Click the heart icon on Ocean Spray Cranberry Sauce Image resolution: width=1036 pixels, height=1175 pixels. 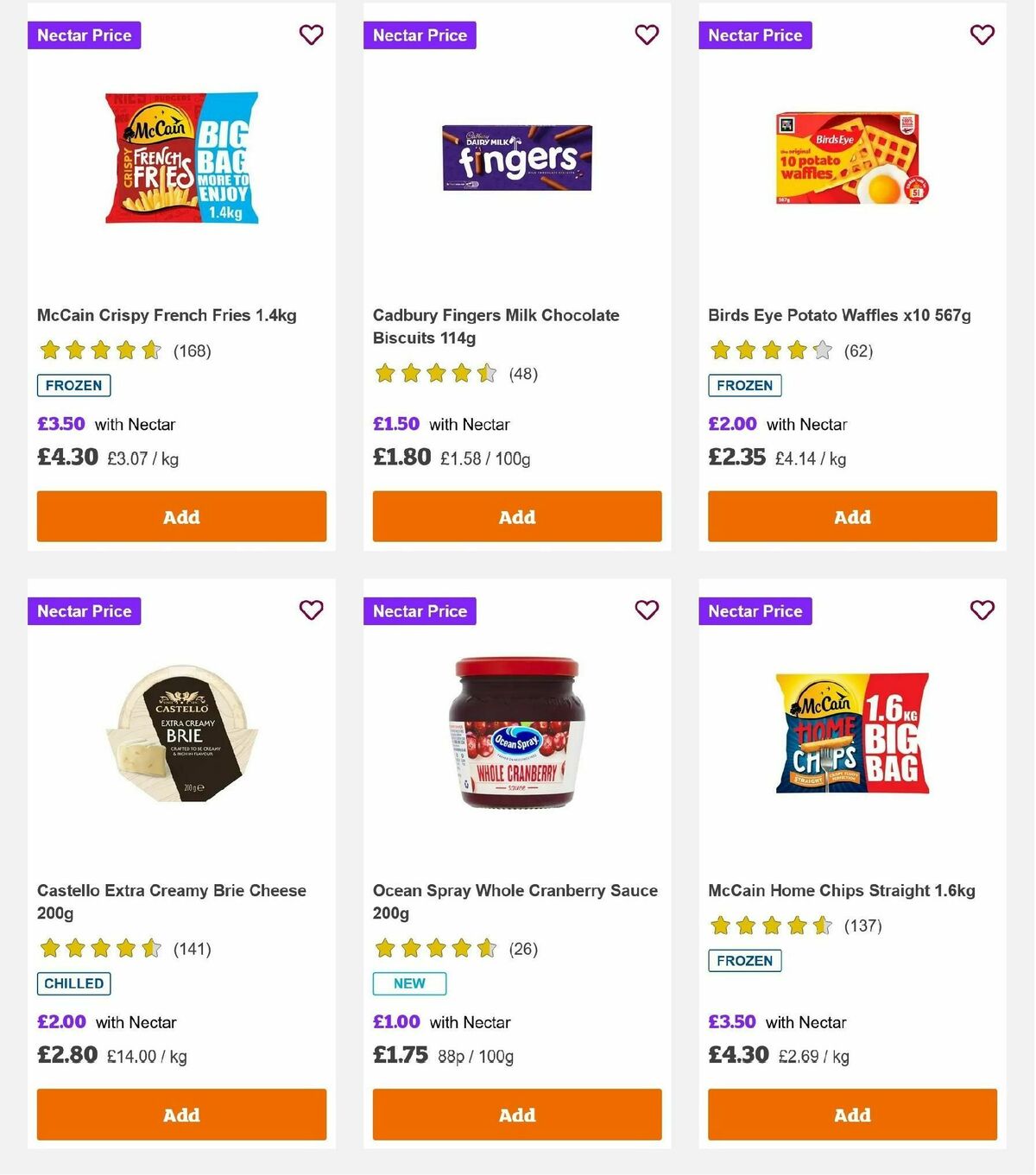point(646,610)
